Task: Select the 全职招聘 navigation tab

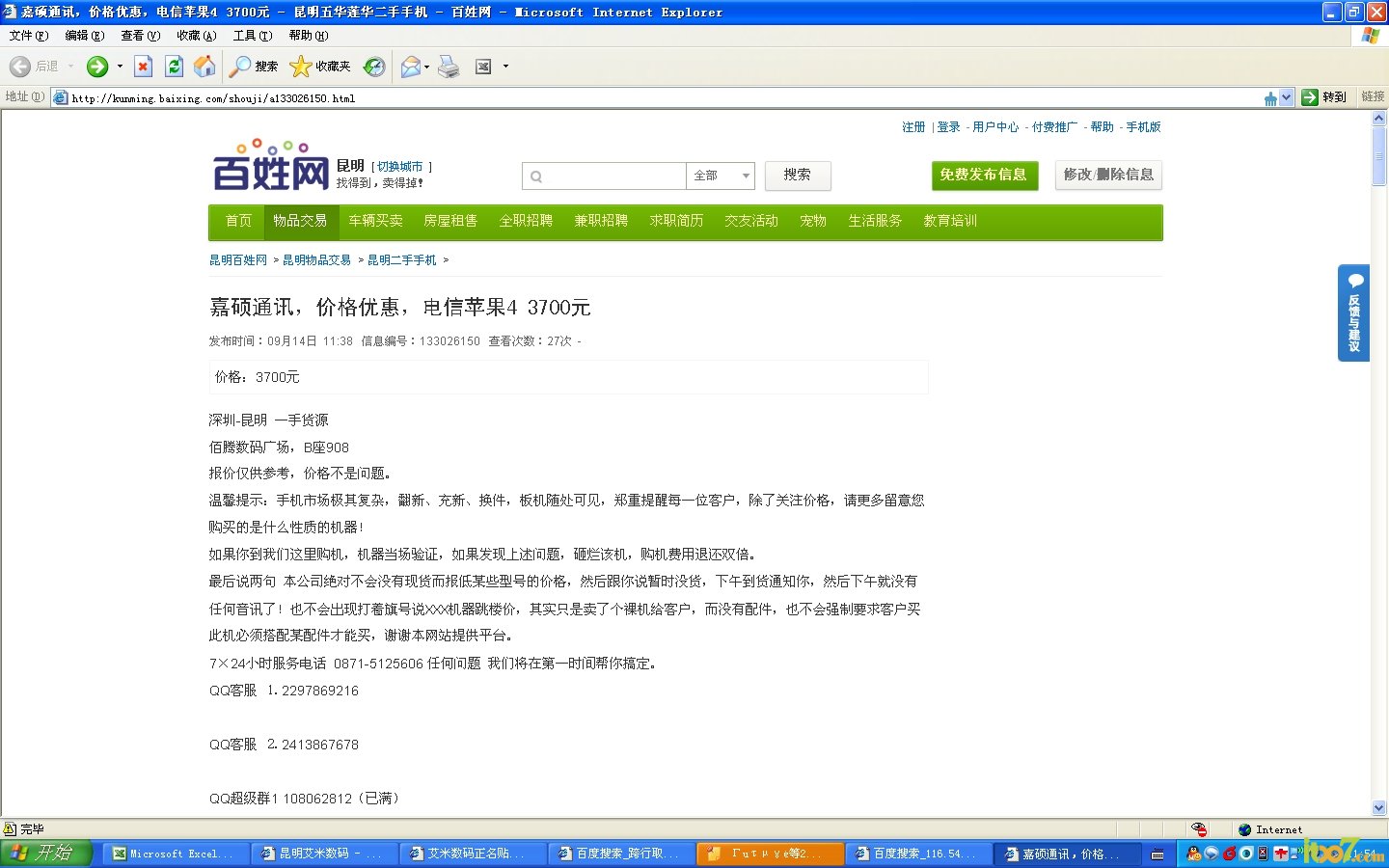Action: (x=526, y=221)
